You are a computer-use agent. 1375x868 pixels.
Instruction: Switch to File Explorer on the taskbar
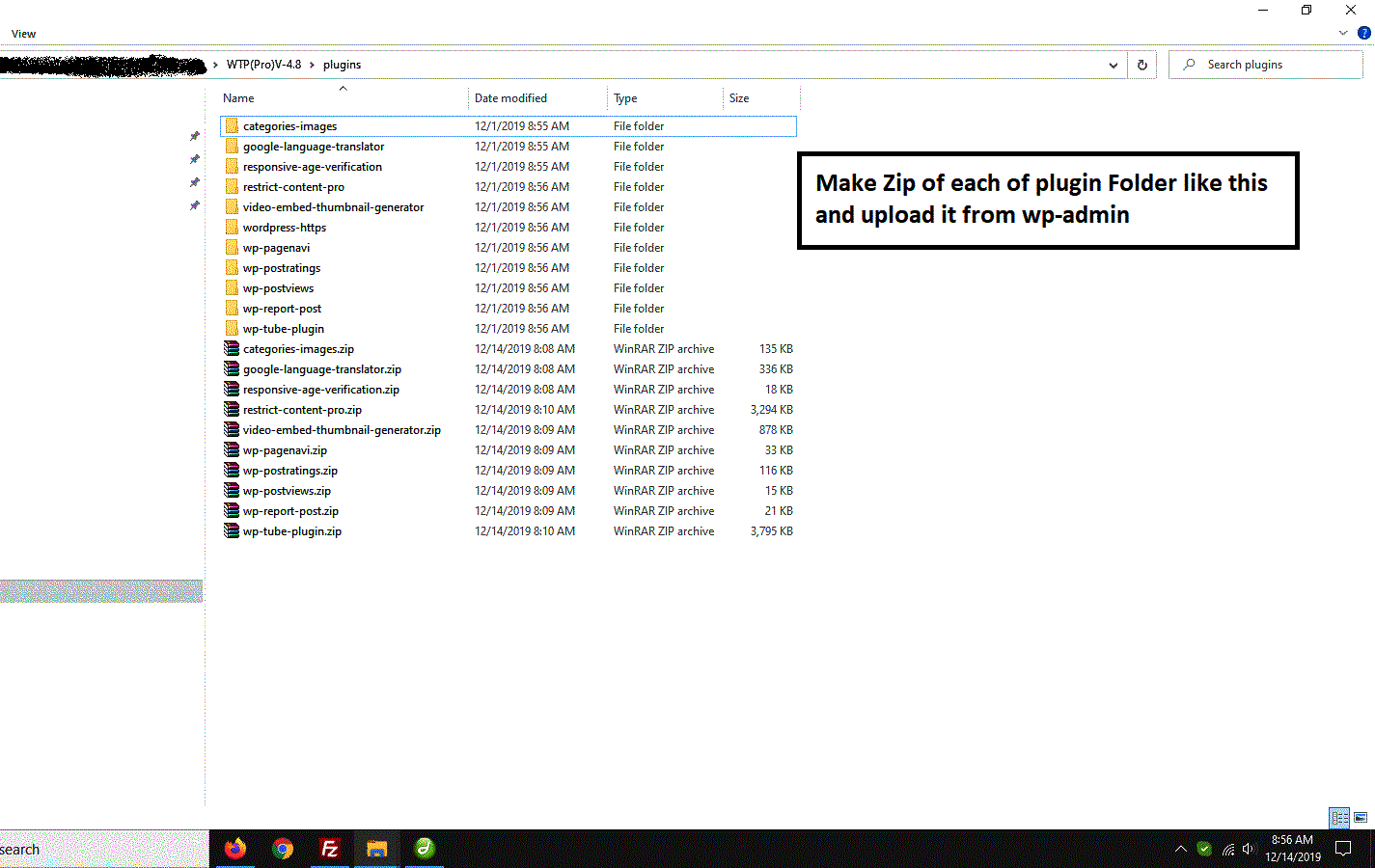pos(376,849)
